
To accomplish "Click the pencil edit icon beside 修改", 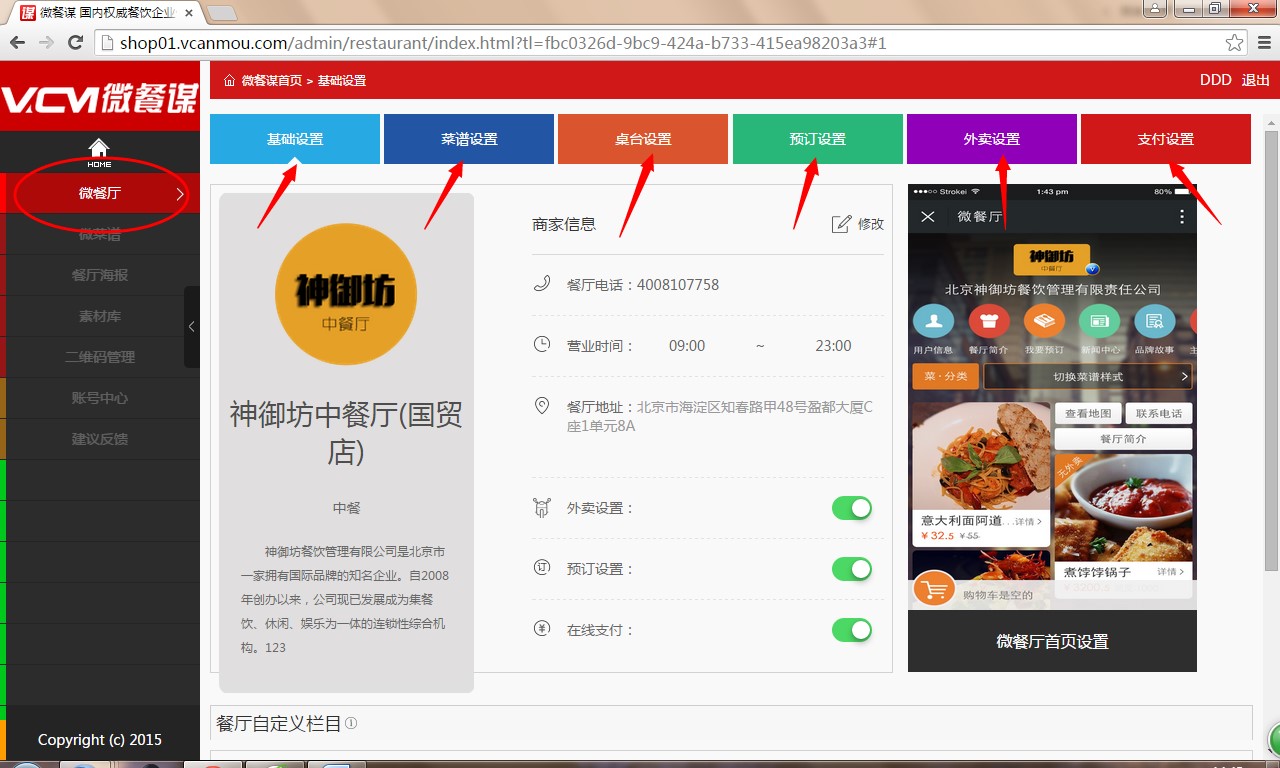I will (842, 223).
